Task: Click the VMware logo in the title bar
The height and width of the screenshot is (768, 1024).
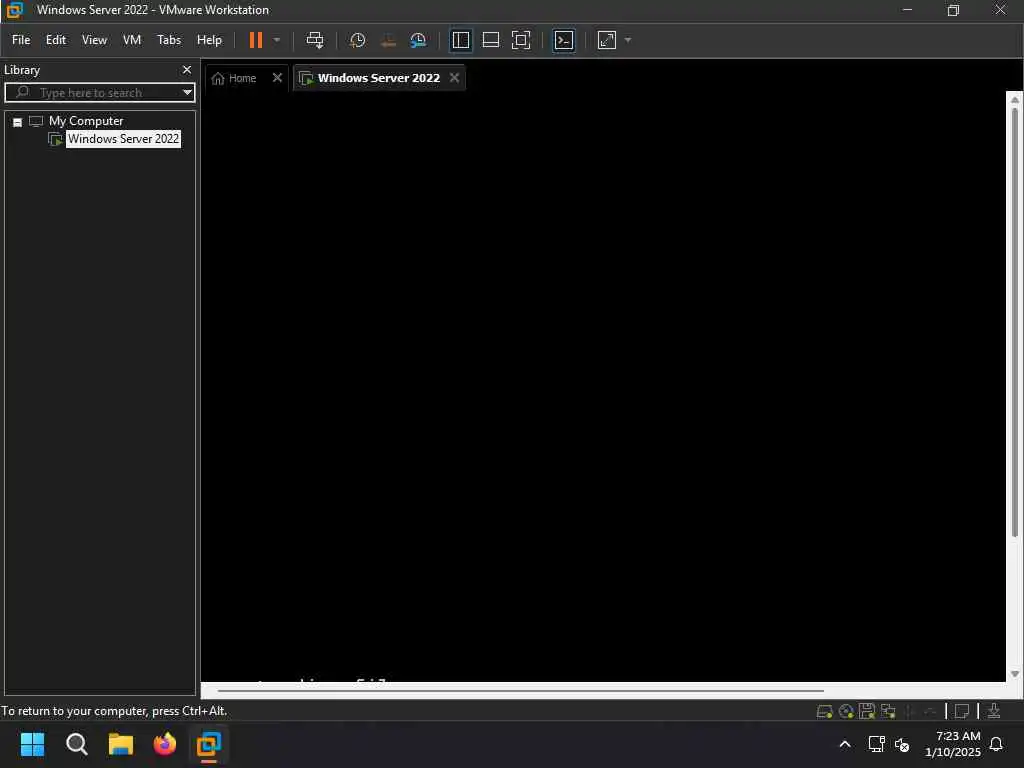Action: [x=14, y=10]
